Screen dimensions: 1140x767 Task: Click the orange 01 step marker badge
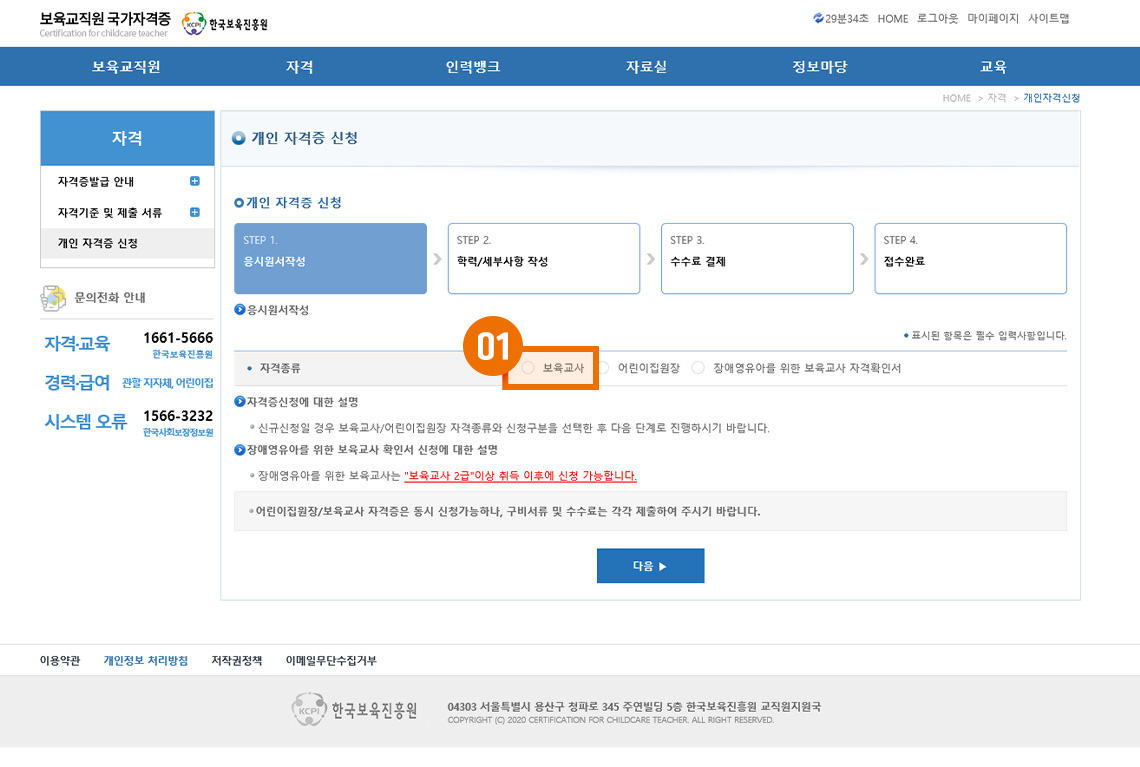coord(492,346)
